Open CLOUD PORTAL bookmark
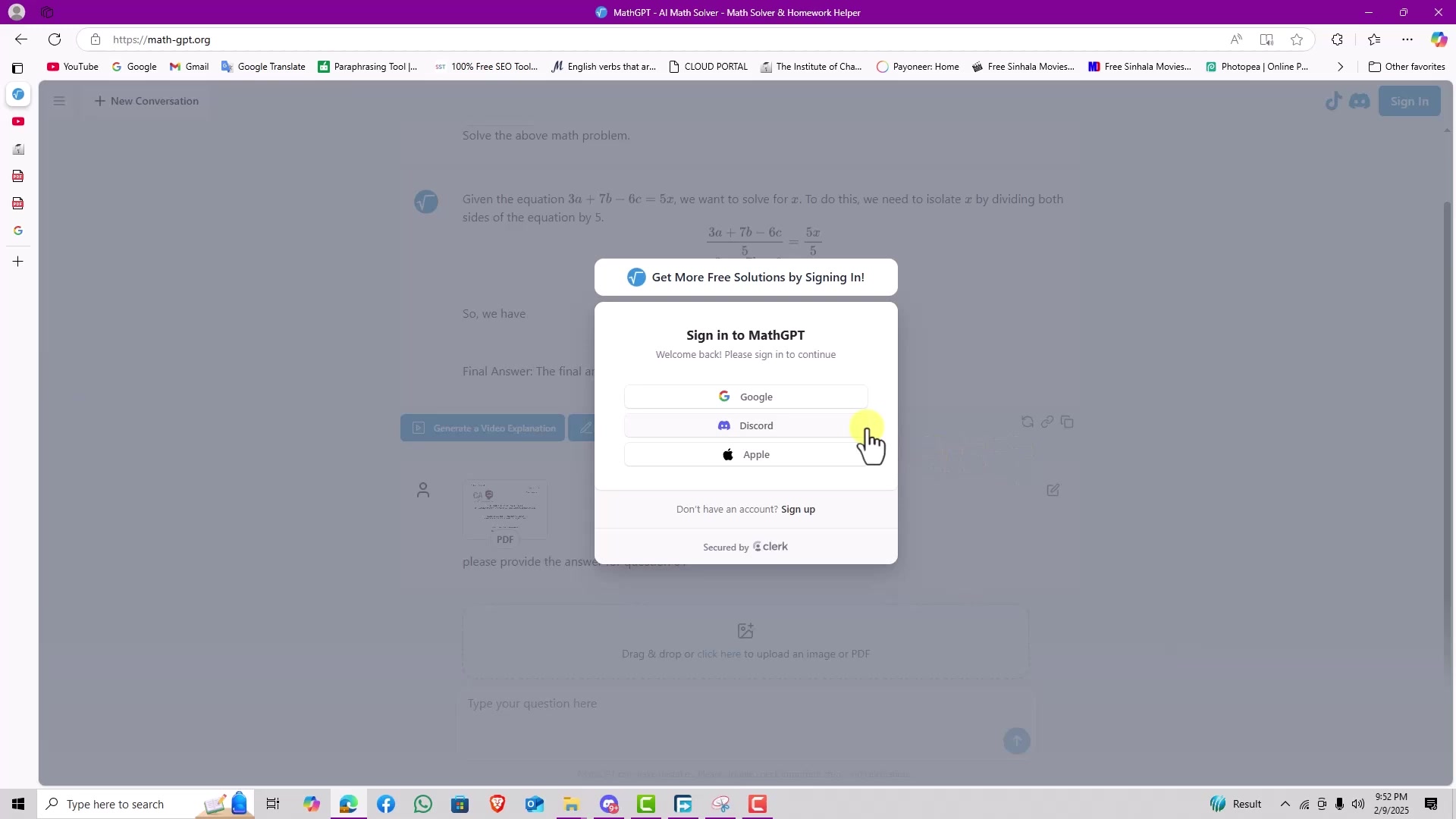This screenshot has height=819, width=1456. point(708,67)
